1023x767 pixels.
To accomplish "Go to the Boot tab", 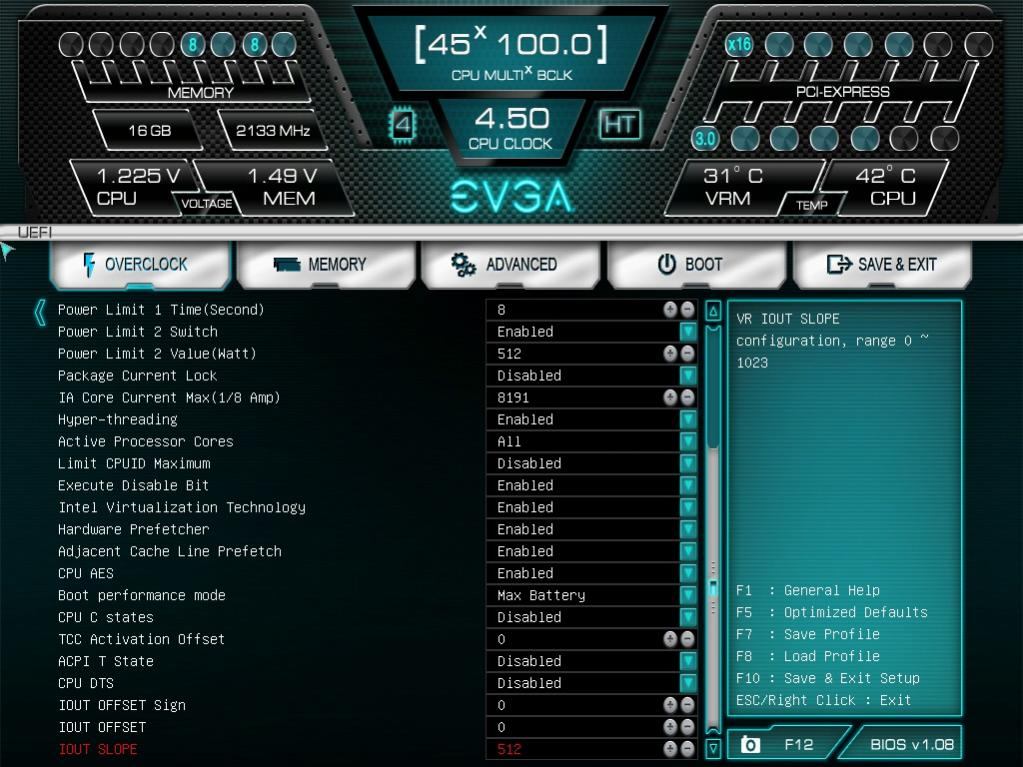I will click(x=697, y=264).
